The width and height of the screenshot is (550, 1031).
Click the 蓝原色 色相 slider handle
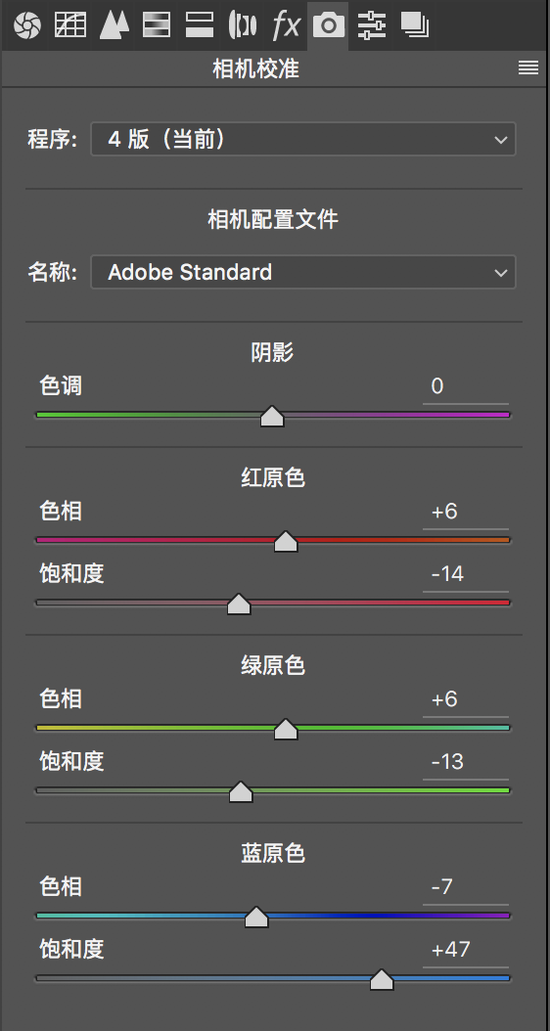pyautogui.click(x=257, y=917)
